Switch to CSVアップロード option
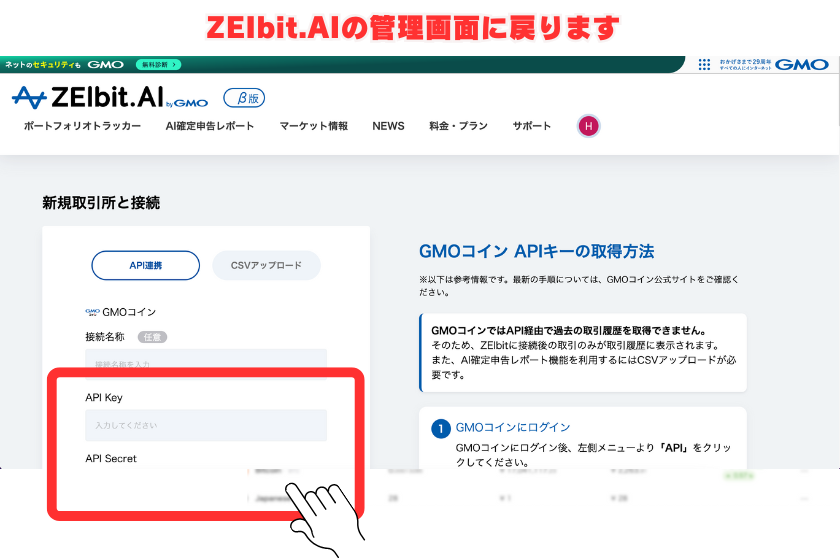 click(x=266, y=266)
